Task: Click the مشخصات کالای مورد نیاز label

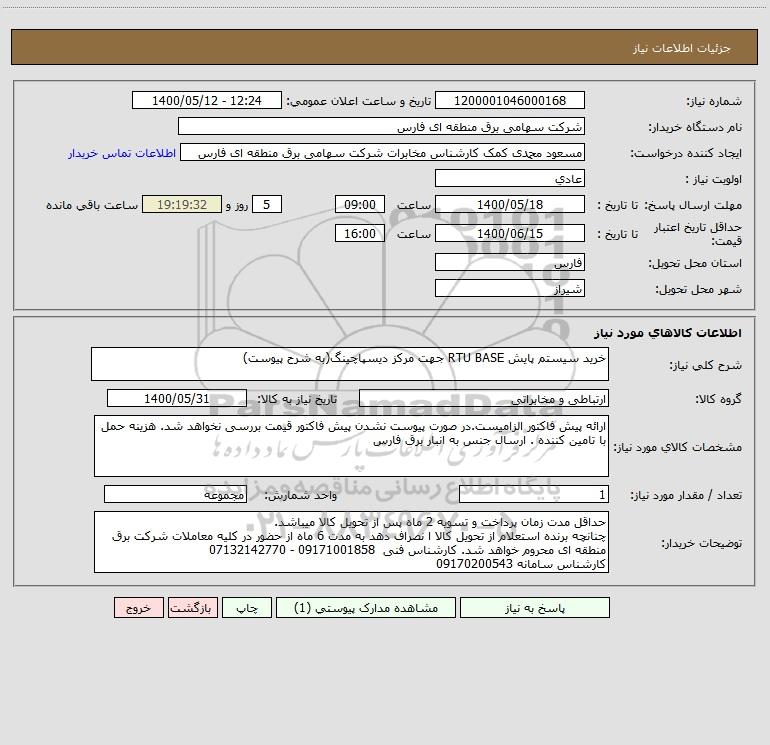Action: (678, 447)
